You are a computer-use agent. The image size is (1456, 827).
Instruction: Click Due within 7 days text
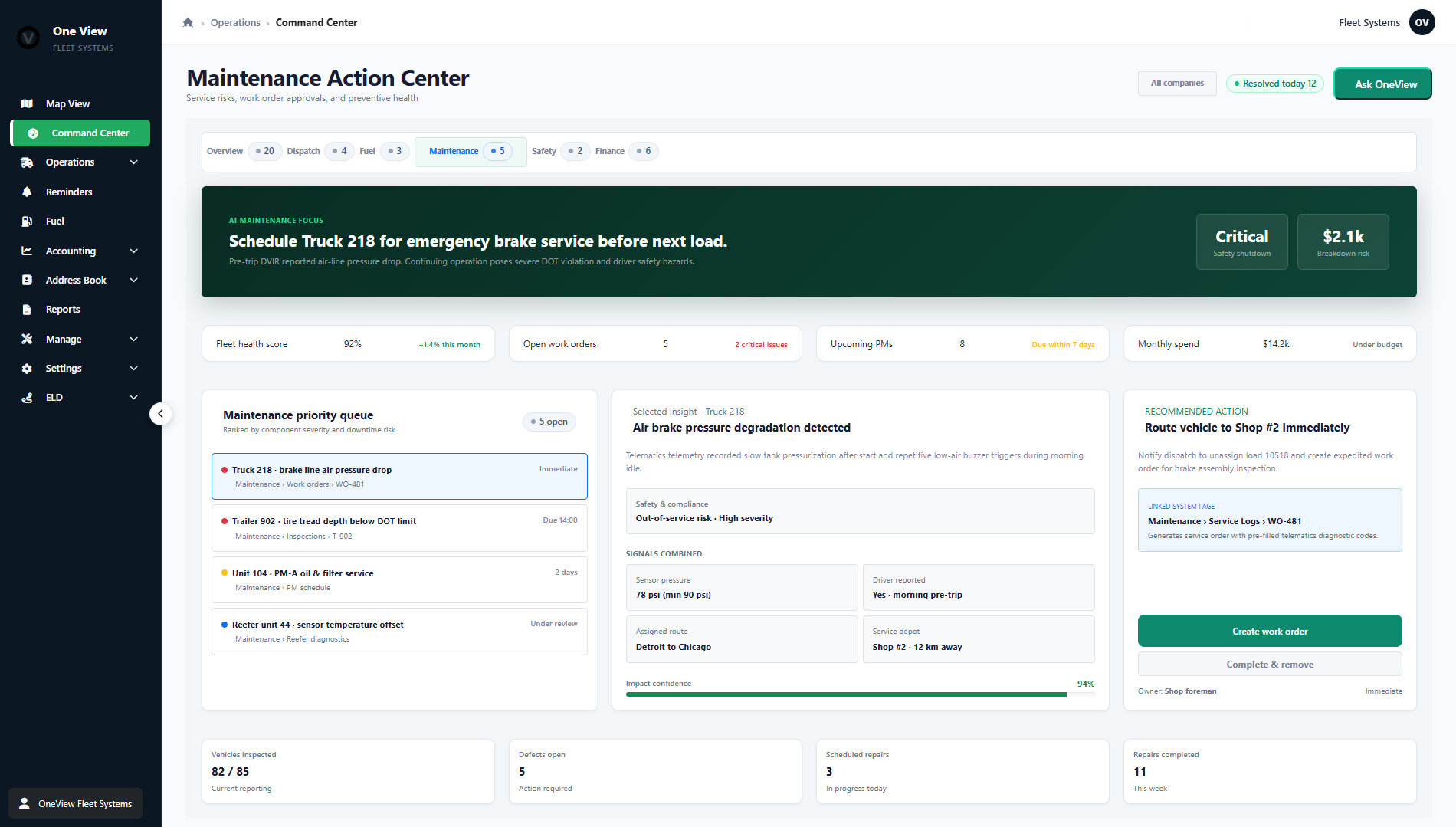1063,345
